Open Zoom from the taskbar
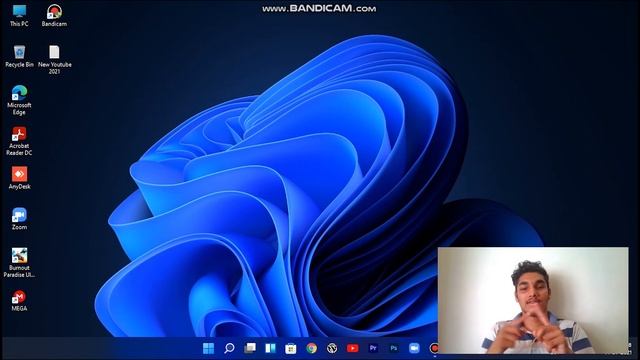 click(x=414, y=348)
